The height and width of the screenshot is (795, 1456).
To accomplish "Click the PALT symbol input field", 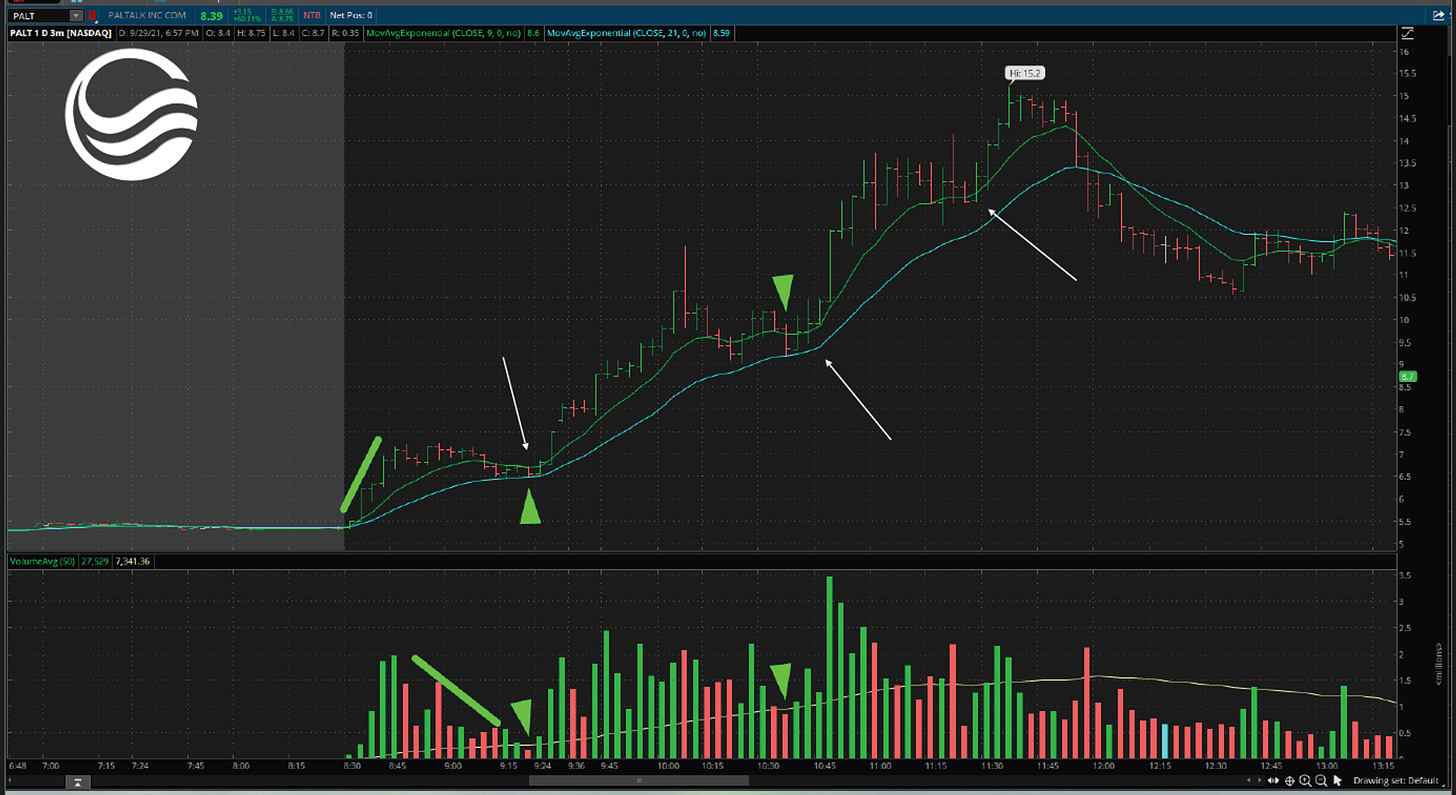I will [x=39, y=16].
